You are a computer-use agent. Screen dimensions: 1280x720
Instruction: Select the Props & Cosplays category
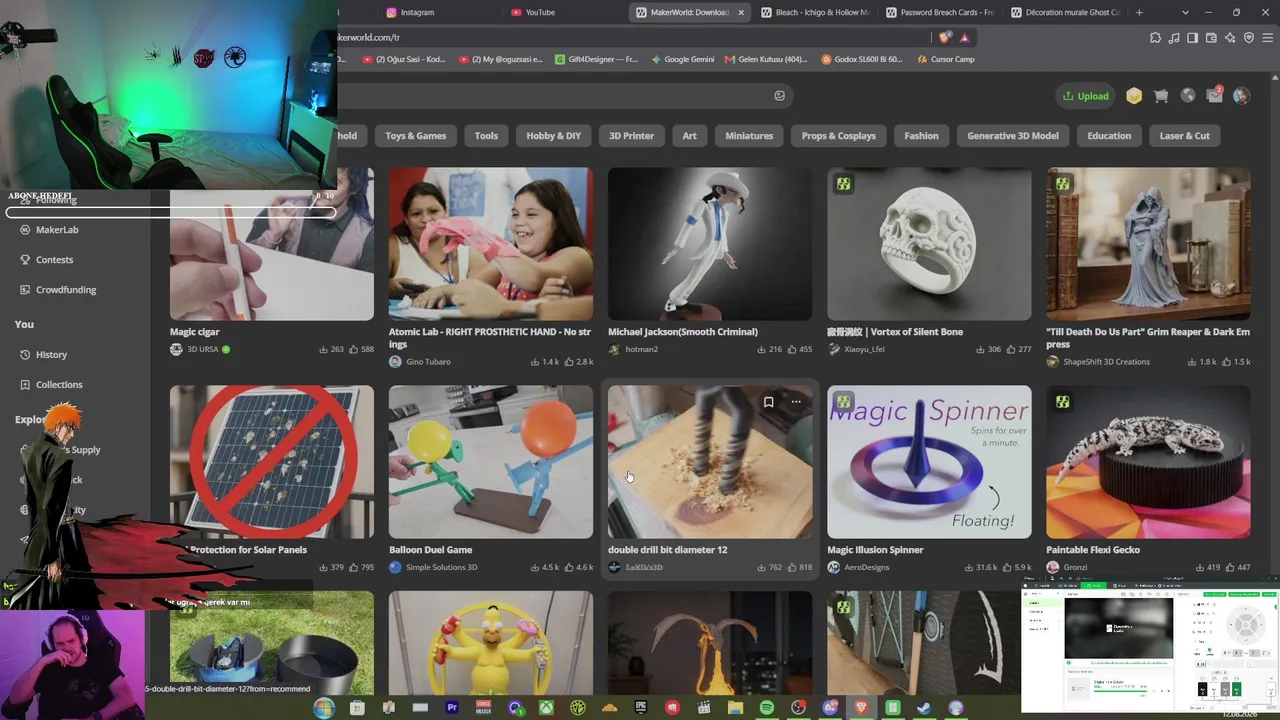(x=839, y=136)
